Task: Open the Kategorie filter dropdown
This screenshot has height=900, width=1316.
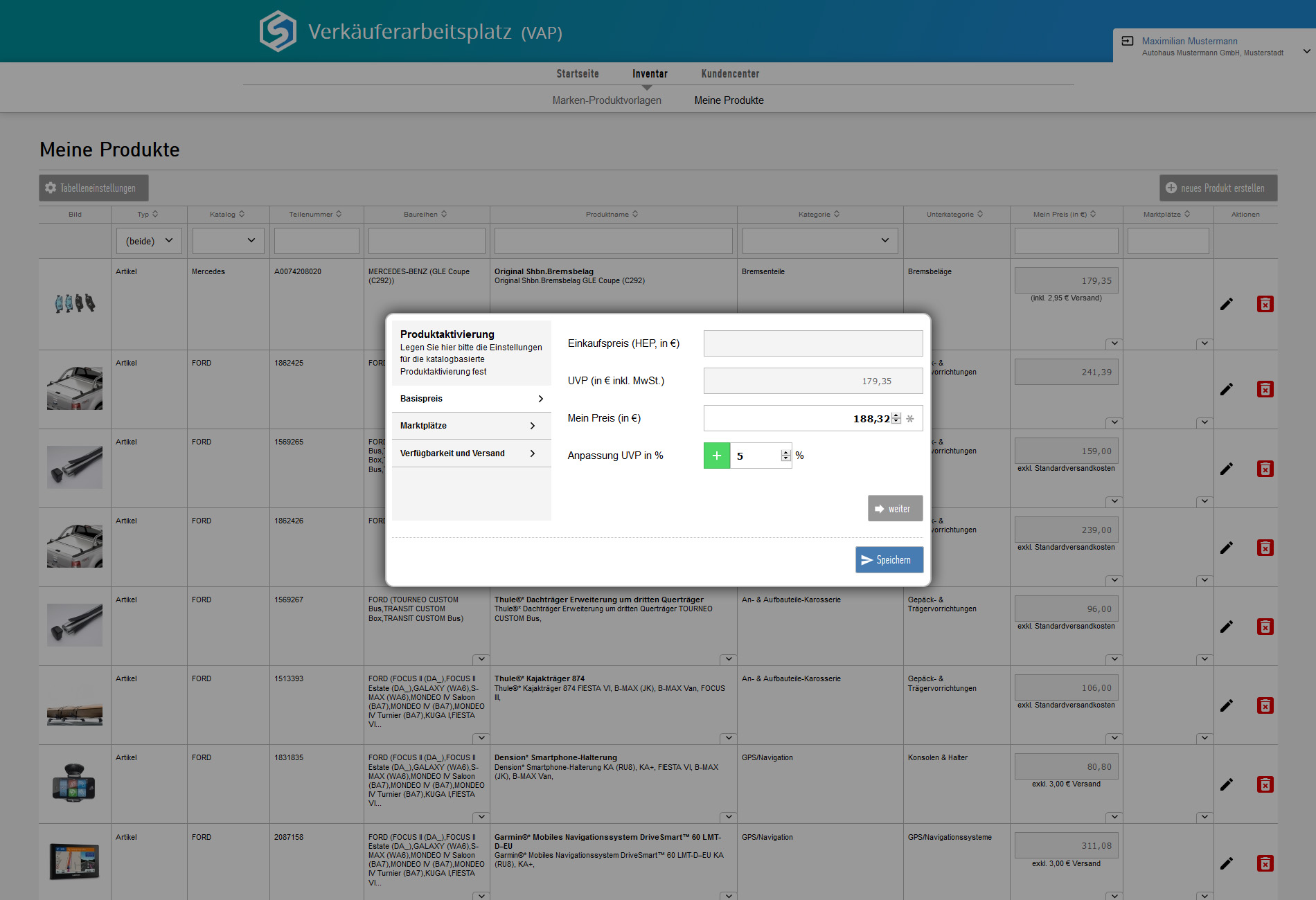Action: [819, 241]
